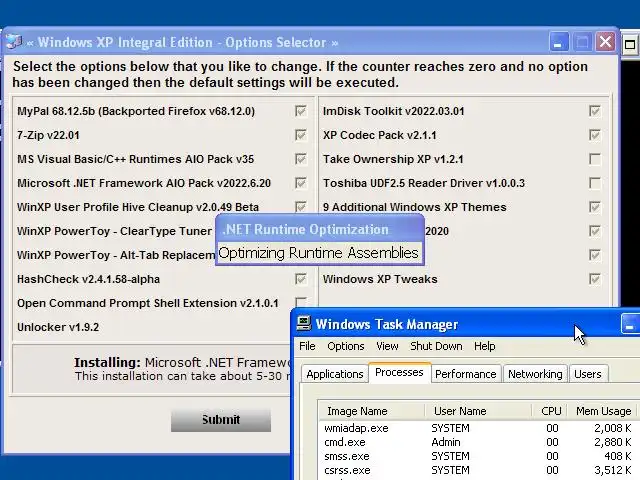This screenshot has height=480, width=640.
Task: Click the Unlocker v1.9.2 option label
Action: 58,327
